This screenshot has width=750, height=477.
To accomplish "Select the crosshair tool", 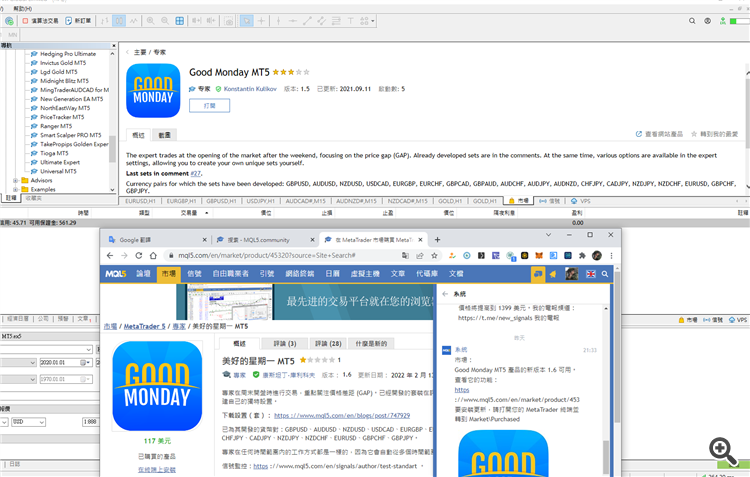I will tap(261, 21).
